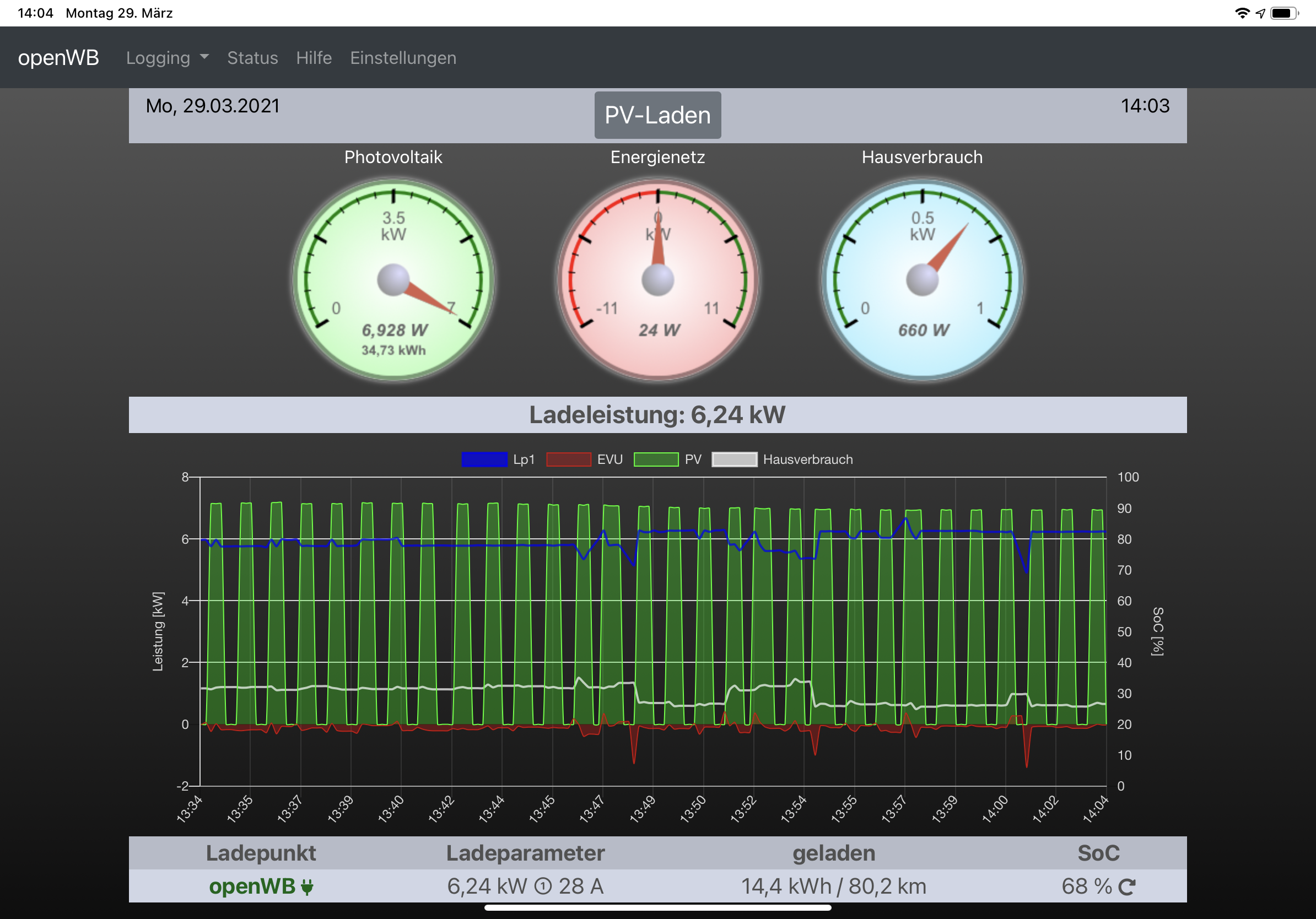The image size is (1316, 919).
Task: Click the openWB brand link
Action: pyautogui.click(x=58, y=58)
